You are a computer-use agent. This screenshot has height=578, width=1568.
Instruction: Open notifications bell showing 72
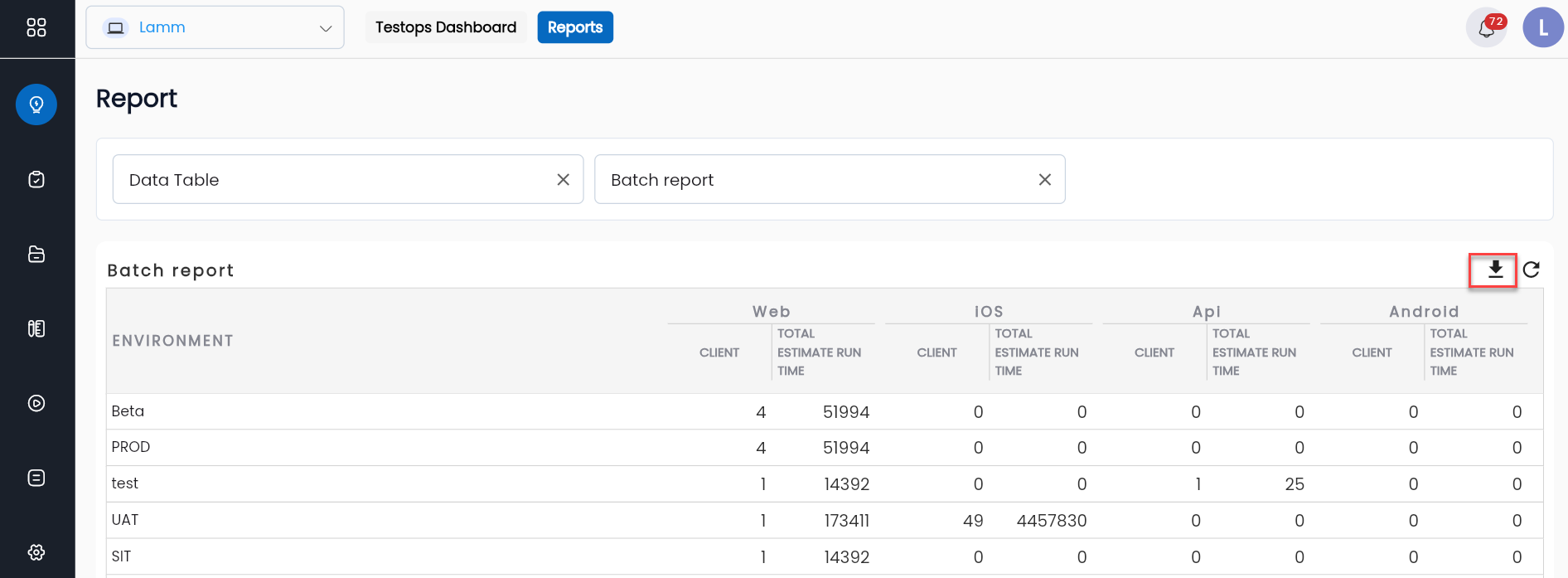tap(1487, 28)
